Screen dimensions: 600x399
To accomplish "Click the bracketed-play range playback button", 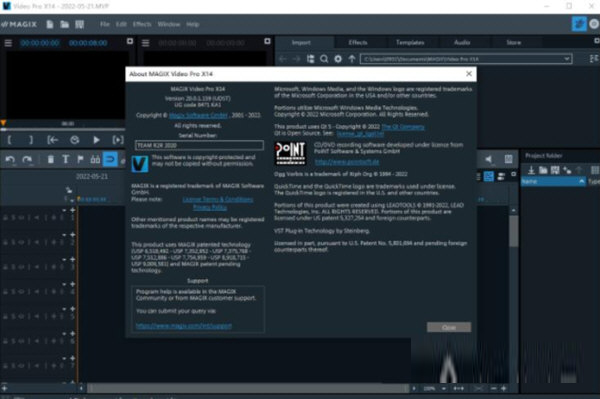I will click(x=118, y=140).
